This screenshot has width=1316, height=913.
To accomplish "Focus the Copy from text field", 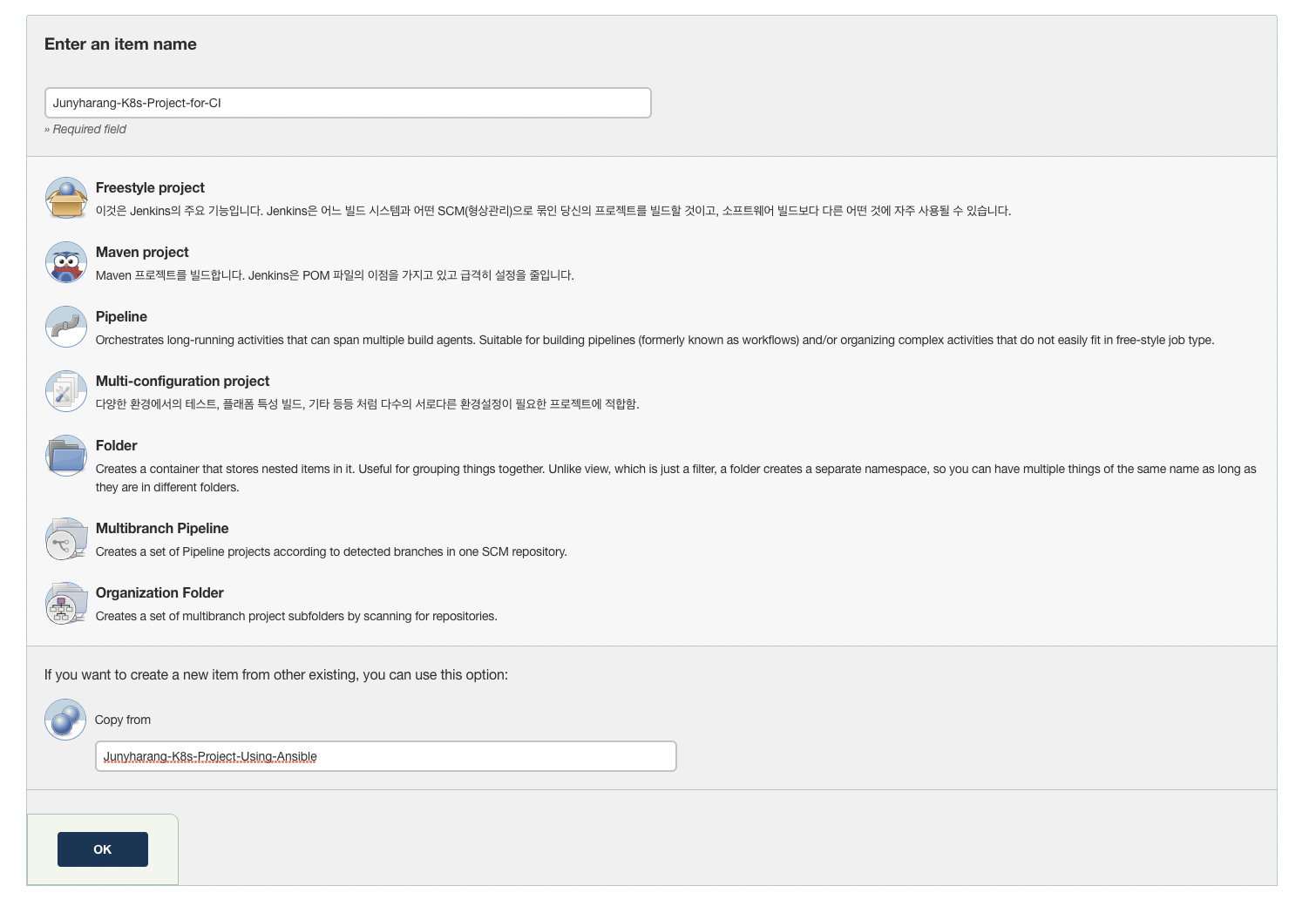I will coord(386,756).
